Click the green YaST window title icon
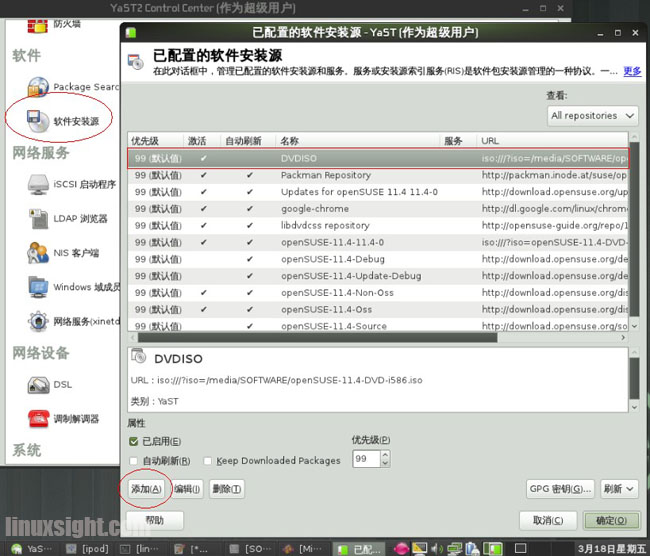The height and width of the screenshot is (556, 650). coord(131,32)
